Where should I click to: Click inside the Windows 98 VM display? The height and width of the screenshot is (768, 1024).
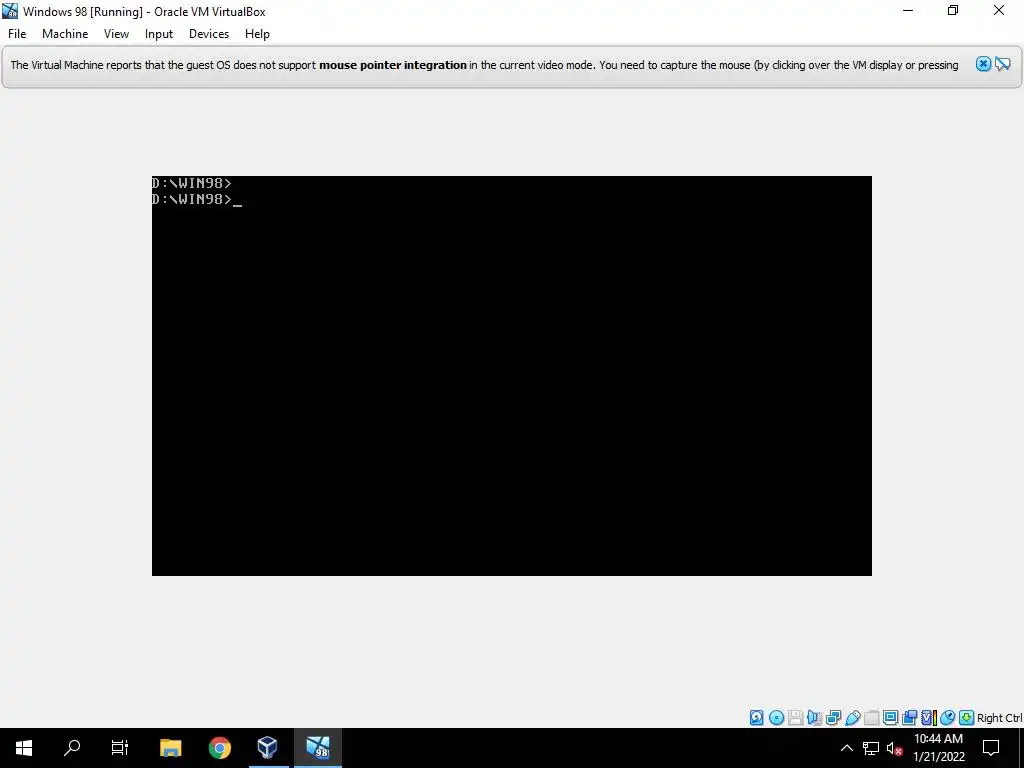pos(512,376)
